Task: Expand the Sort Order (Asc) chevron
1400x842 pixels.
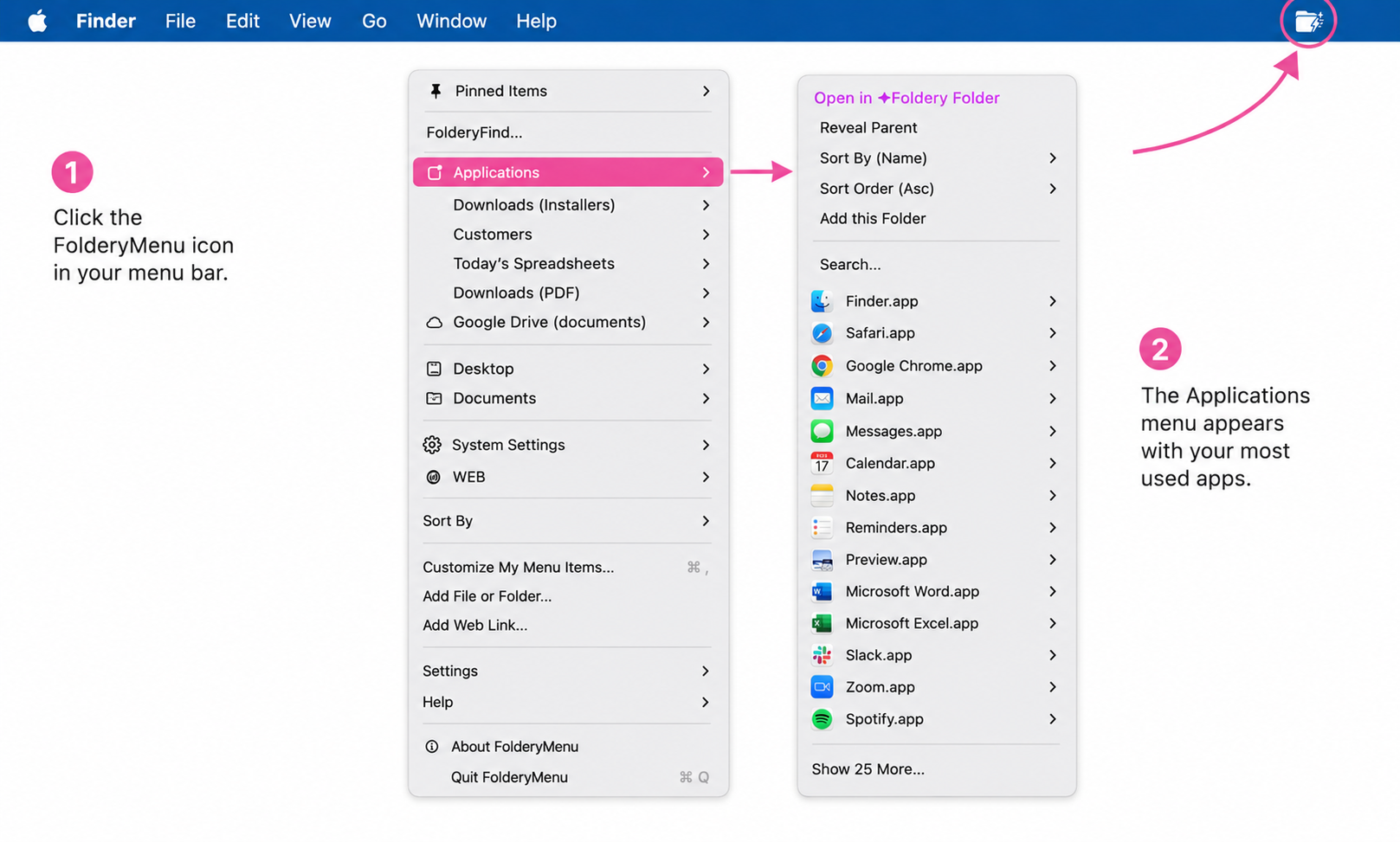Action: (x=1052, y=189)
